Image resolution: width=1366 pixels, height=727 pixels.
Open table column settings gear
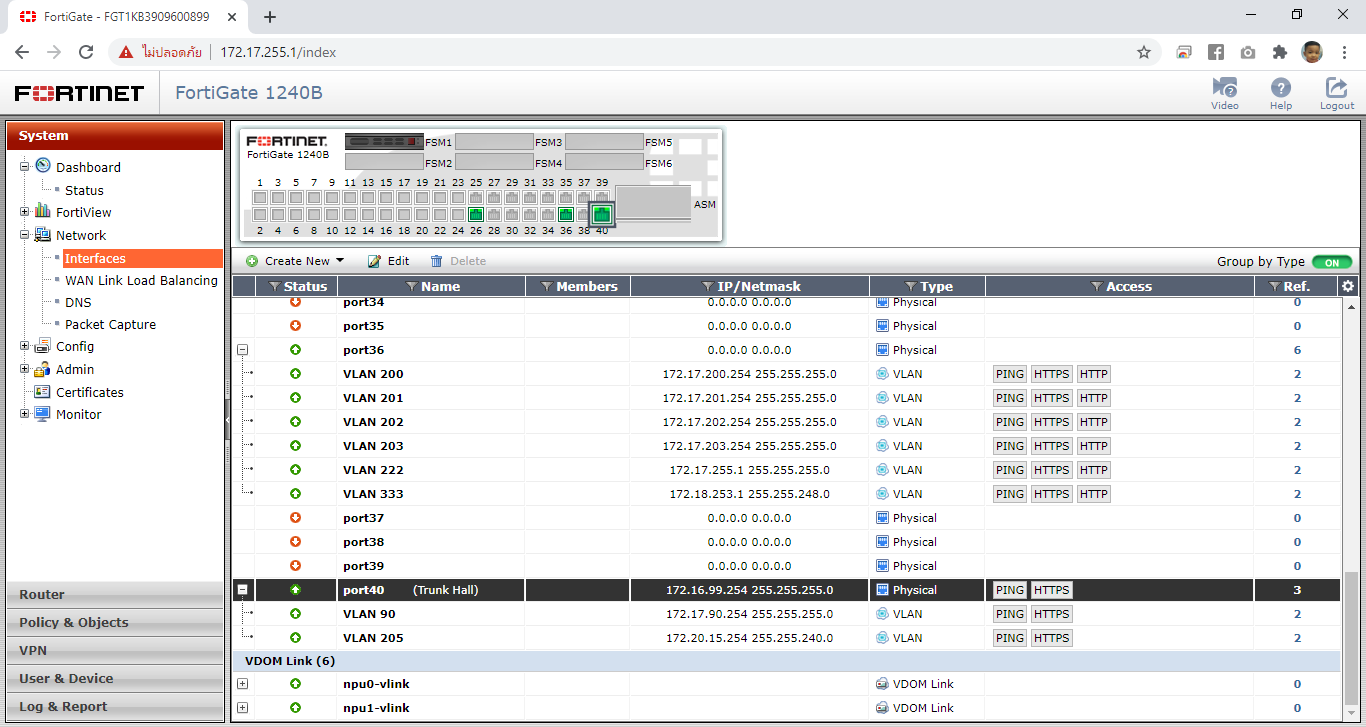1348,286
